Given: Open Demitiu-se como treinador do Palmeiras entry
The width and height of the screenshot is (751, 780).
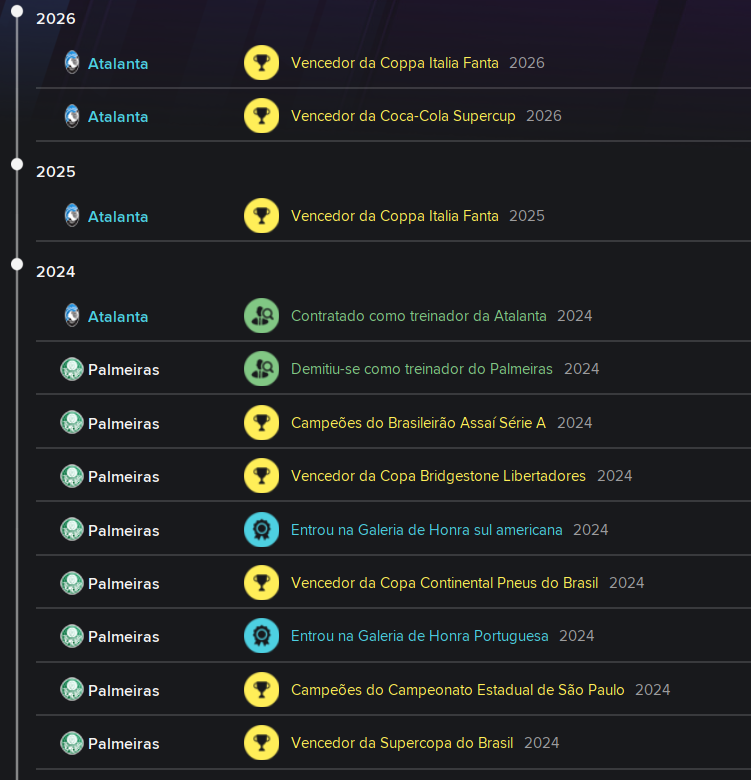Looking at the screenshot, I should point(422,369).
